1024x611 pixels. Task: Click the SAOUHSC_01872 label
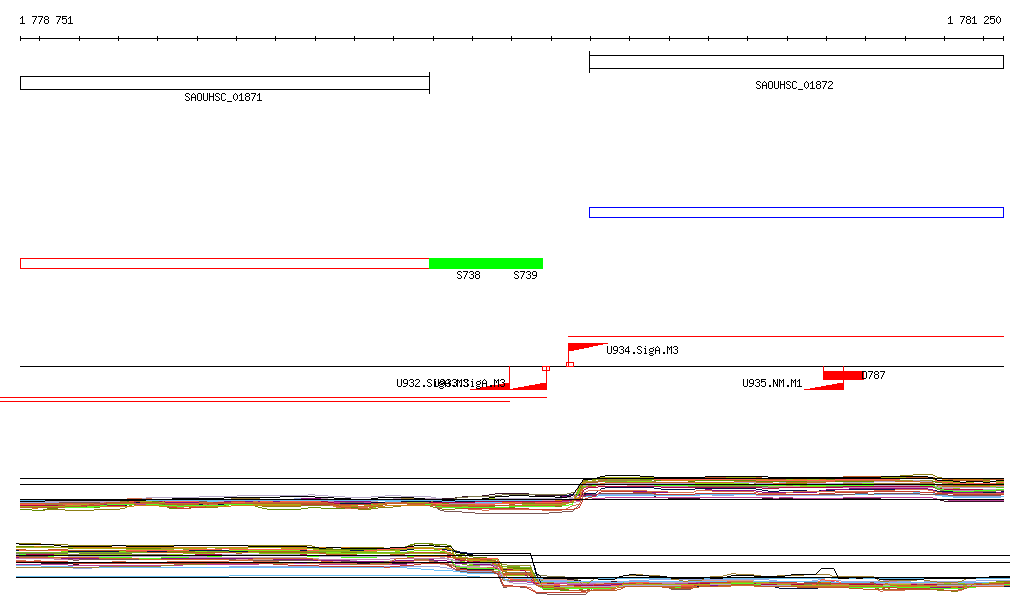[x=794, y=86]
